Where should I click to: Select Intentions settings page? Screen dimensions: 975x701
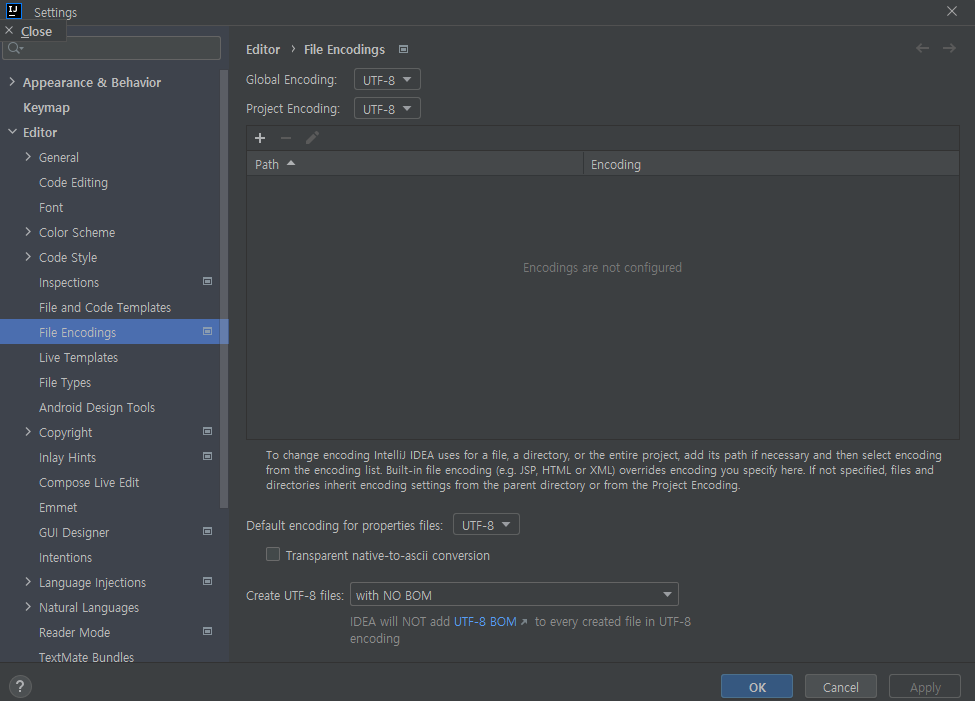click(x=65, y=557)
